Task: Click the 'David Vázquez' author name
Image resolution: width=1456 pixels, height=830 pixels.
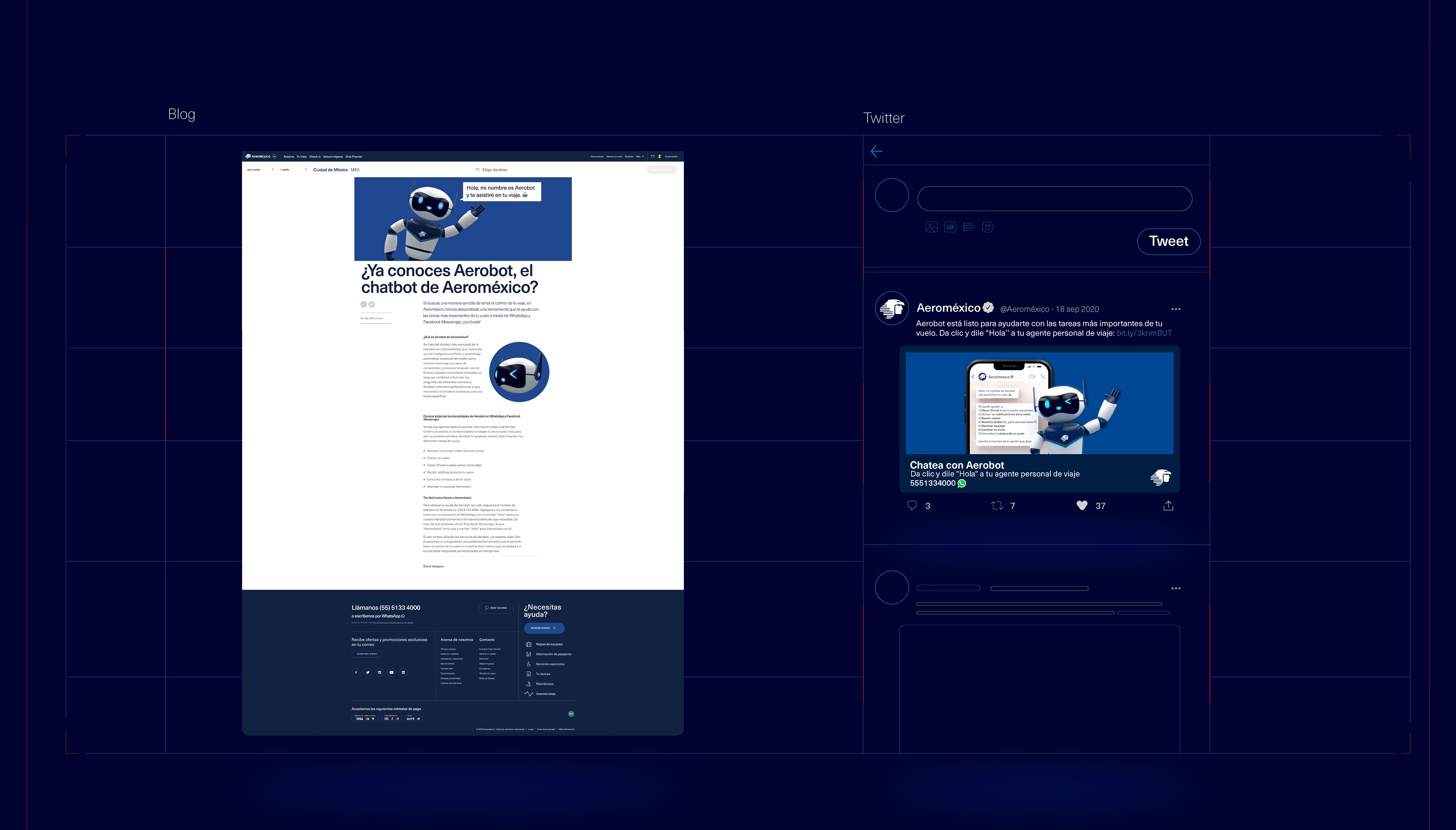Action: coord(433,566)
